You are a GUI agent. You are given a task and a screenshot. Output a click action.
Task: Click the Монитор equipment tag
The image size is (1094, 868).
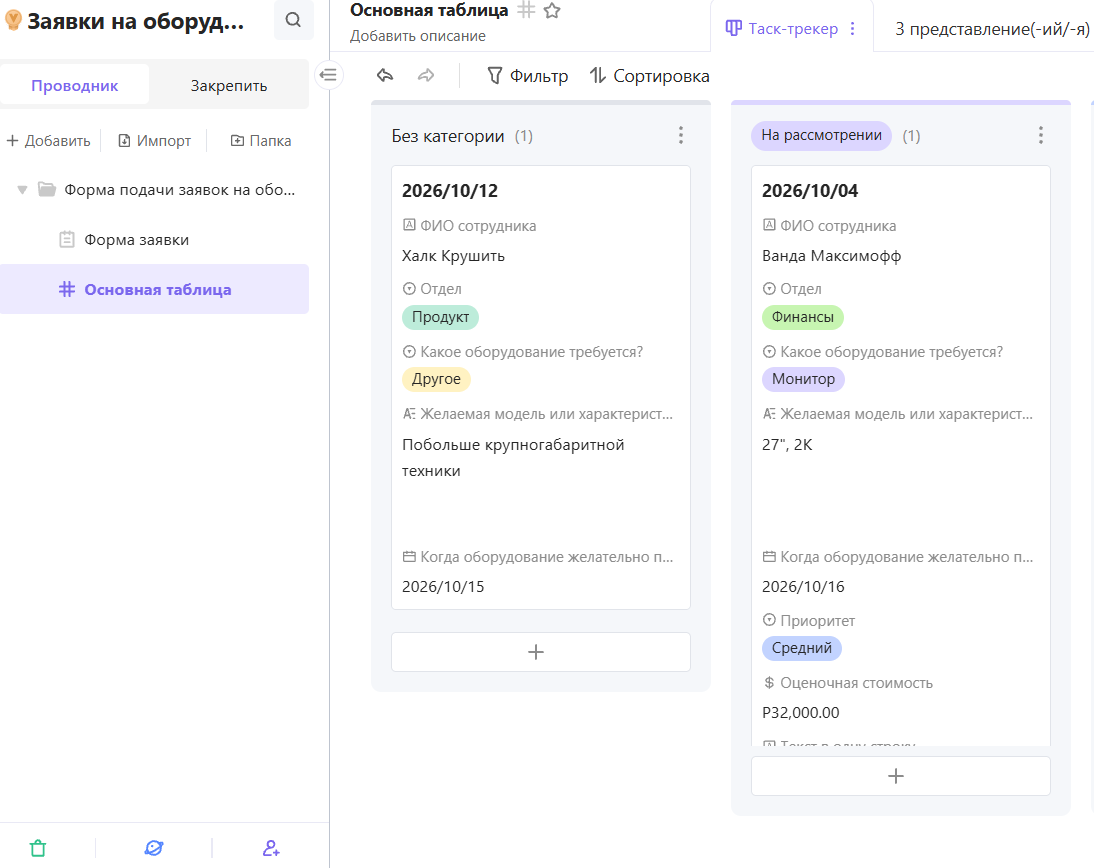click(x=803, y=379)
